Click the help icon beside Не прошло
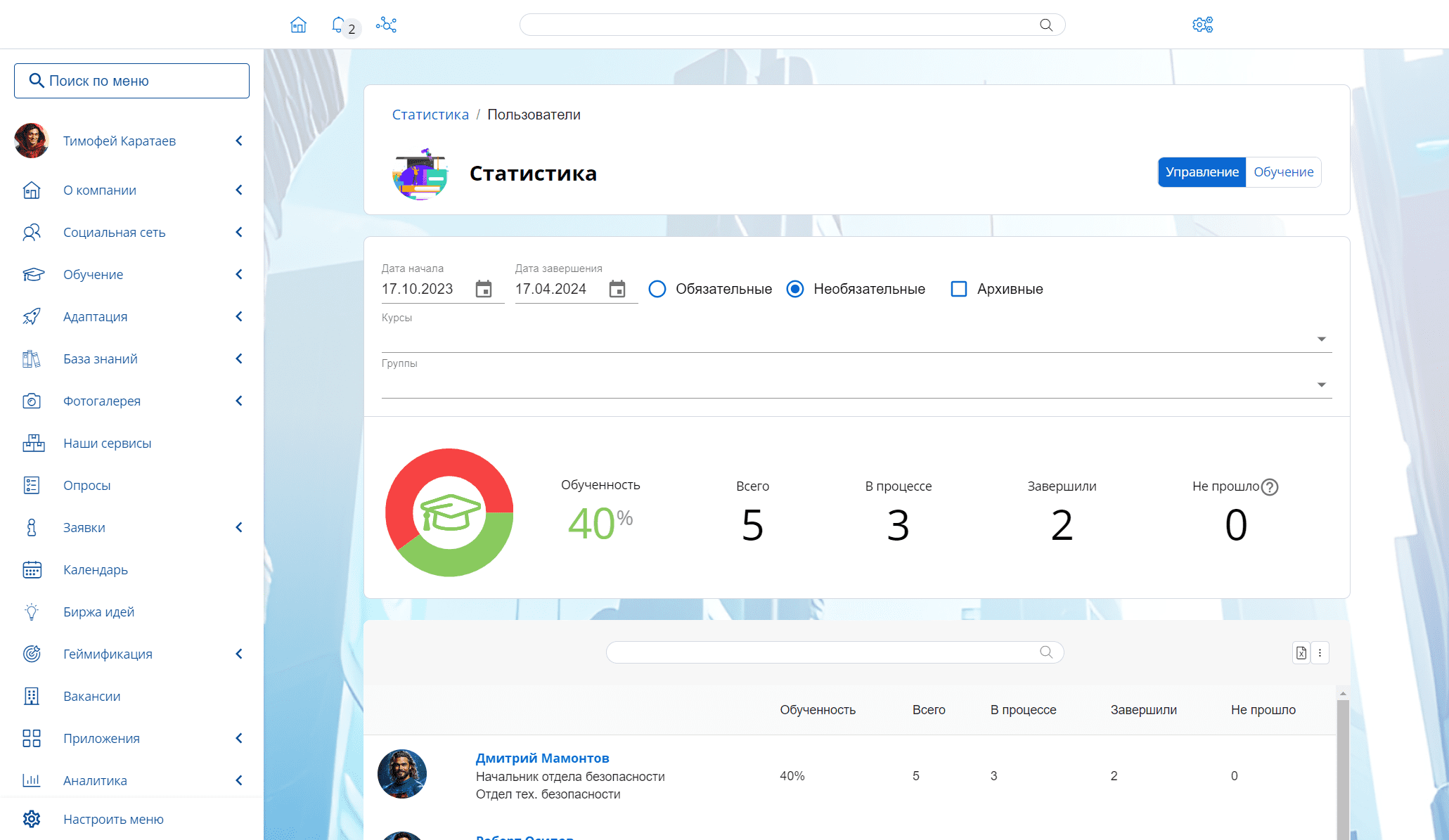This screenshot has width=1449, height=840. (1269, 487)
